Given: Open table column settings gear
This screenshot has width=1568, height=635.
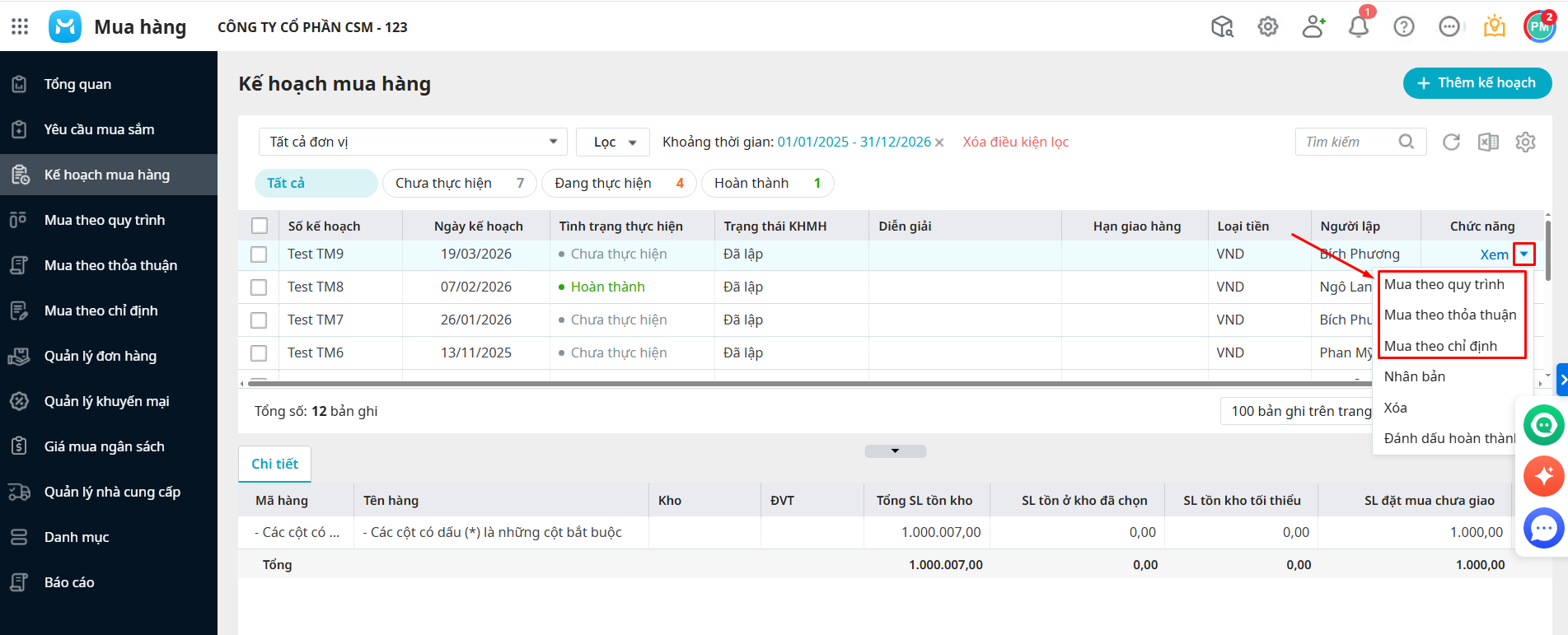Looking at the screenshot, I should tap(1526, 142).
